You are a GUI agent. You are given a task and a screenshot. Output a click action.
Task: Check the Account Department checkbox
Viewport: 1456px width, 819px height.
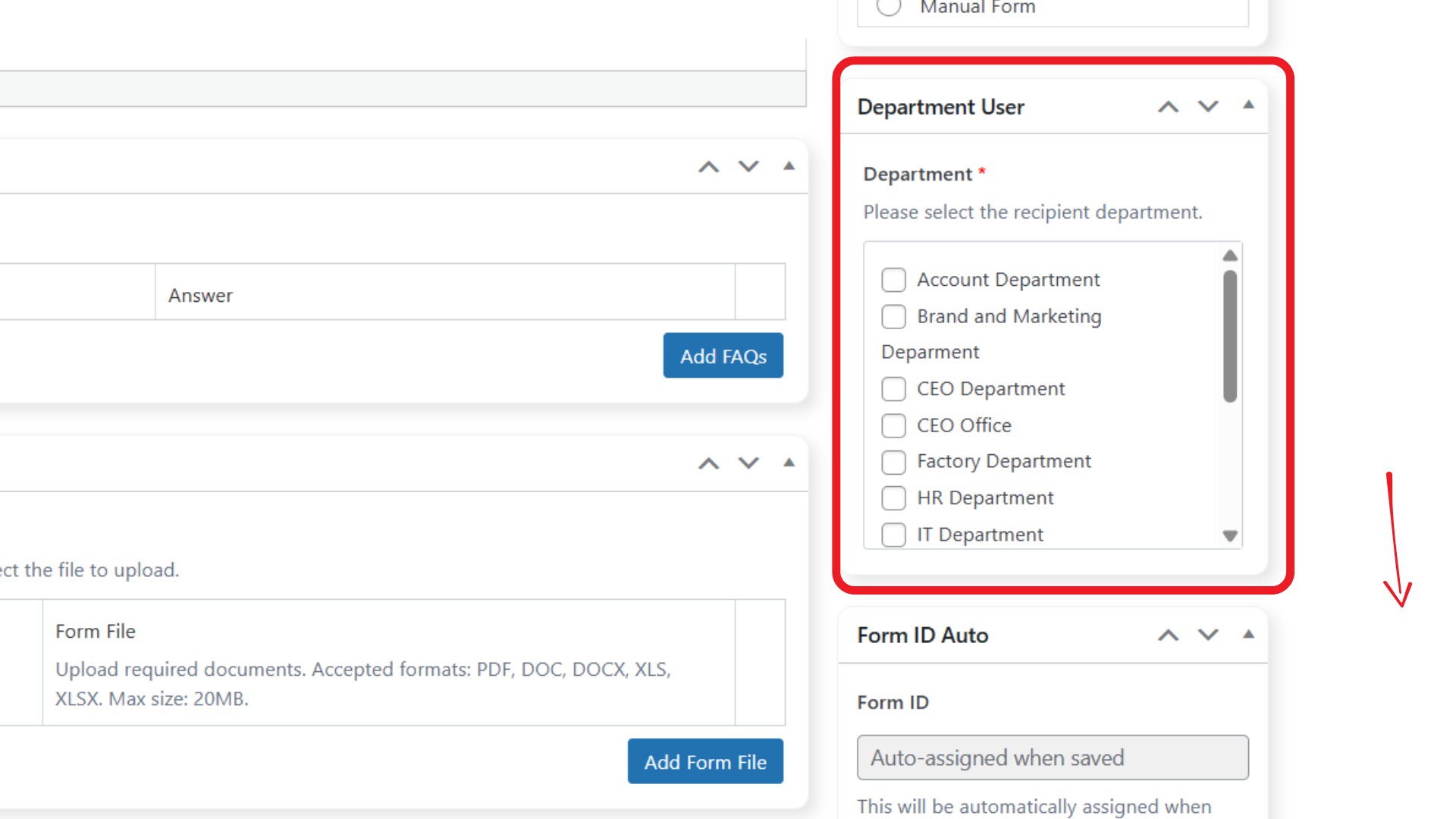tap(893, 280)
